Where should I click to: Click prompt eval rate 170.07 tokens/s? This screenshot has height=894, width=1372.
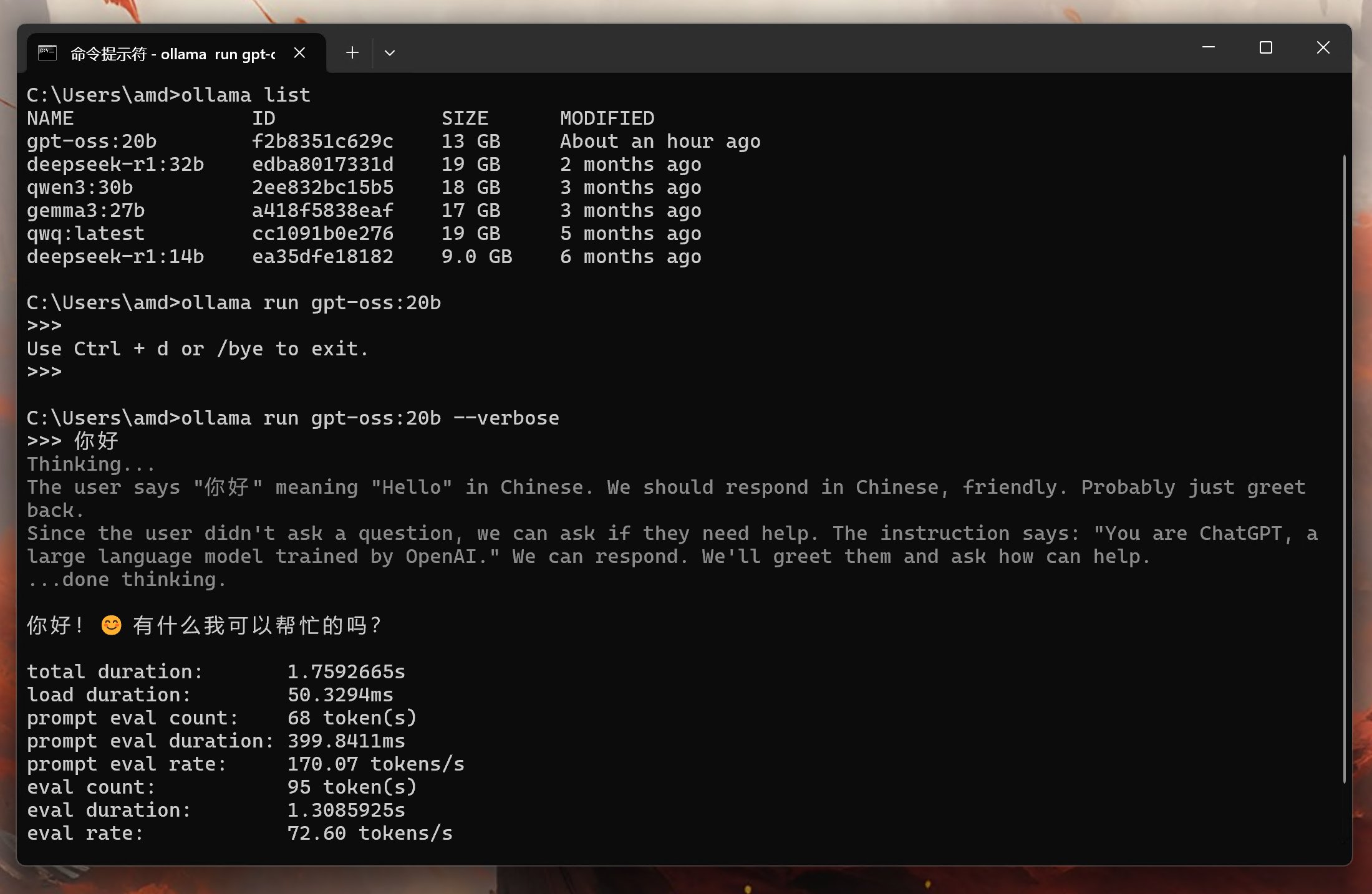(376, 764)
